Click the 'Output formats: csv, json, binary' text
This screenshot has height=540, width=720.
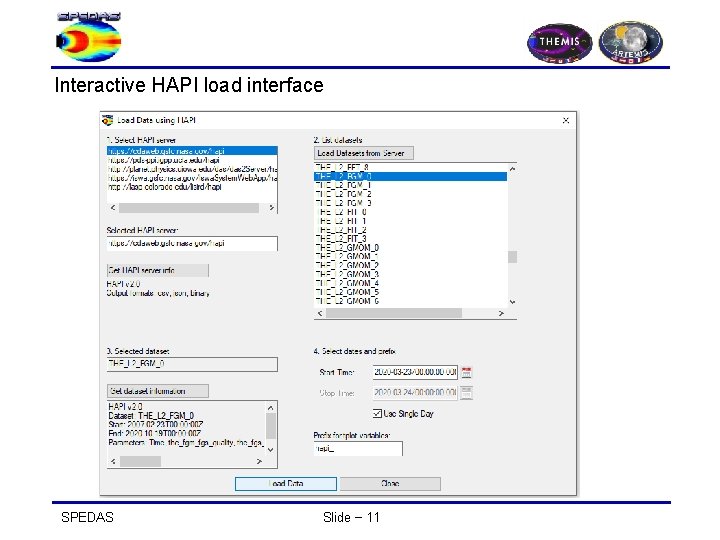click(x=158, y=293)
